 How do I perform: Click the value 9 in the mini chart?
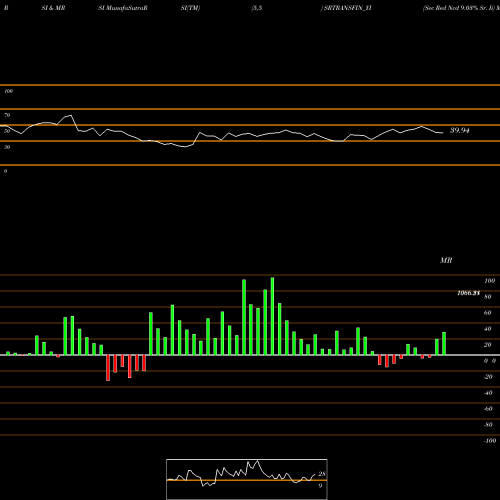320,486
